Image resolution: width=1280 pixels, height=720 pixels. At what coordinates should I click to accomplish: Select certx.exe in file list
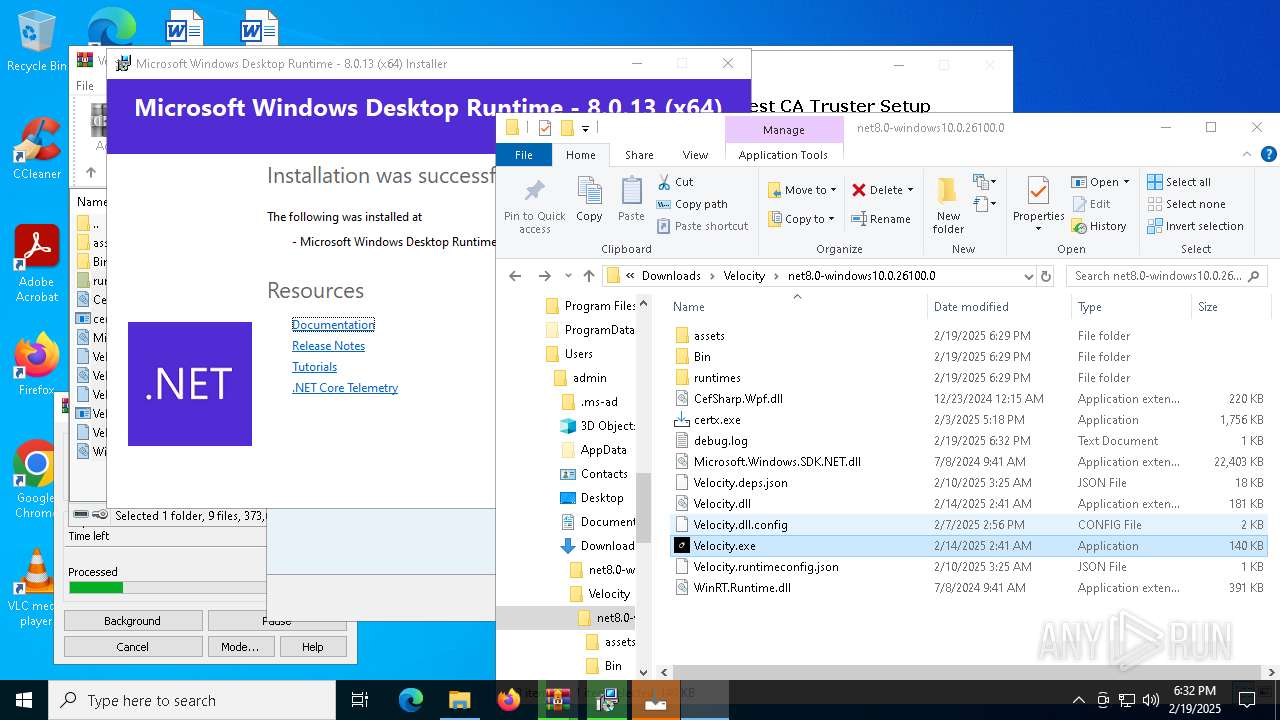tap(968, 420)
